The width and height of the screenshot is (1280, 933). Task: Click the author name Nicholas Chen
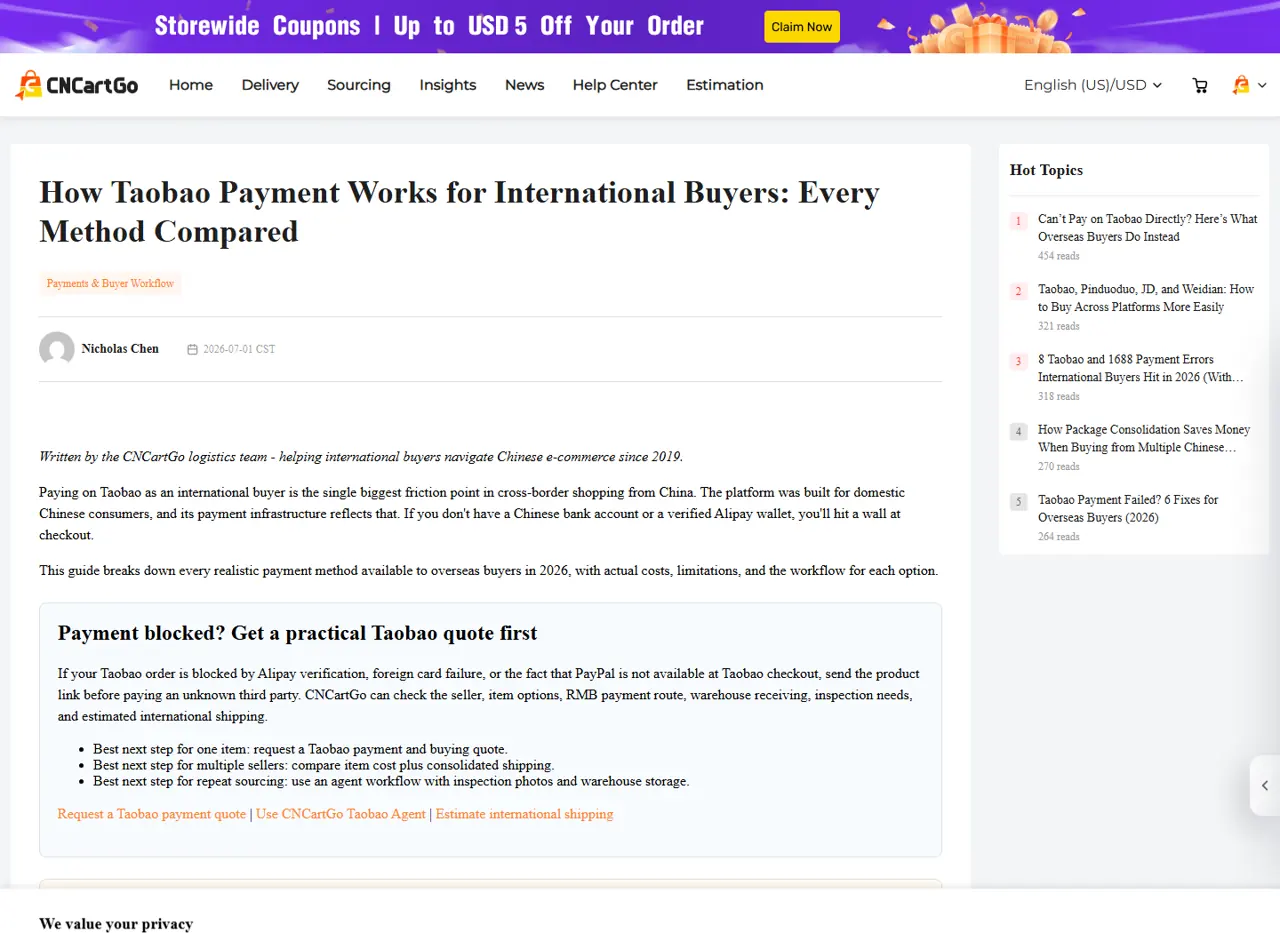tap(120, 349)
